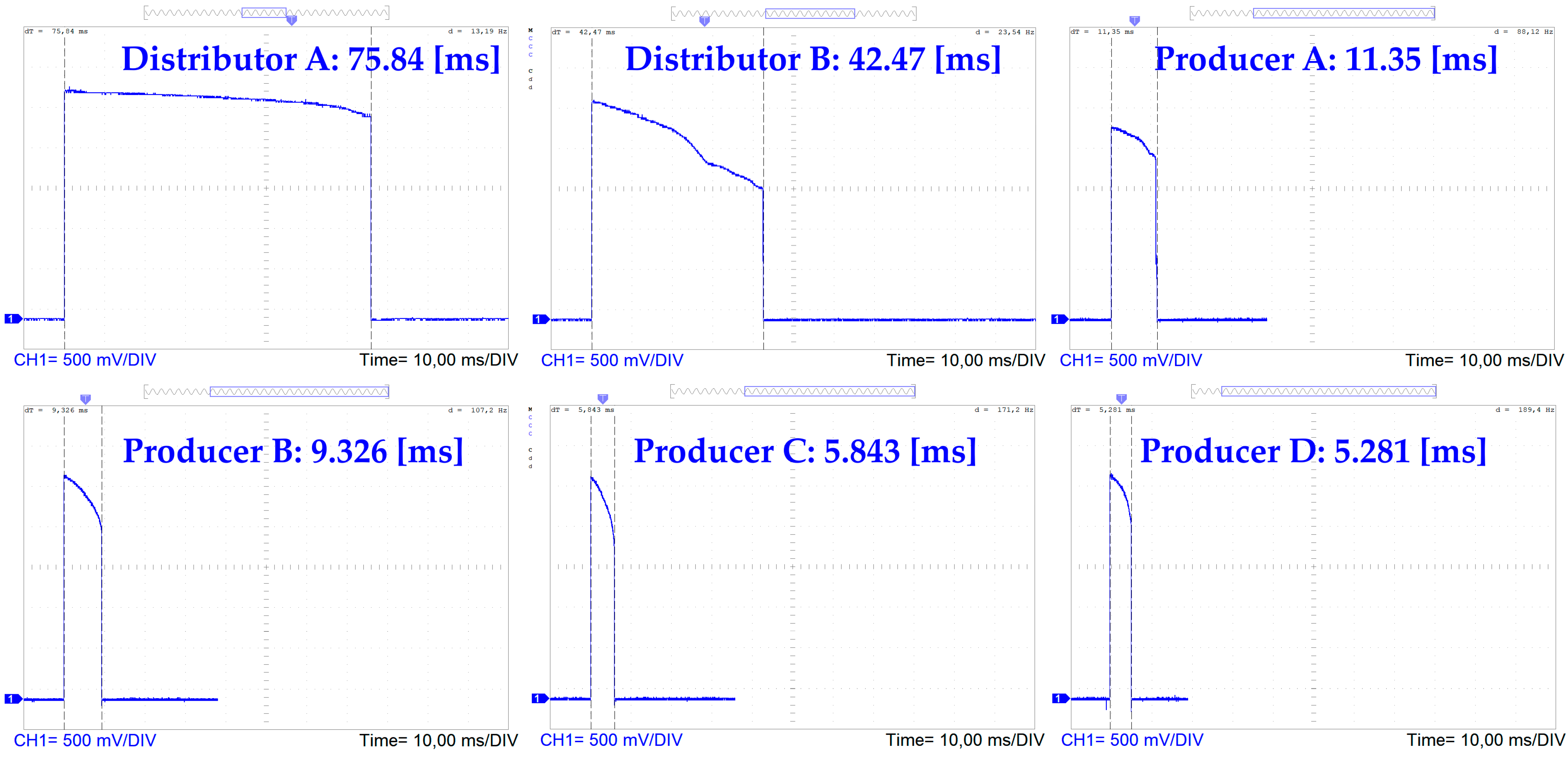The width and height of the screenshot is (1568, 757).
Task: Click the 'Producer B: 9.326 [ms]' title
Action: [293, 451]
